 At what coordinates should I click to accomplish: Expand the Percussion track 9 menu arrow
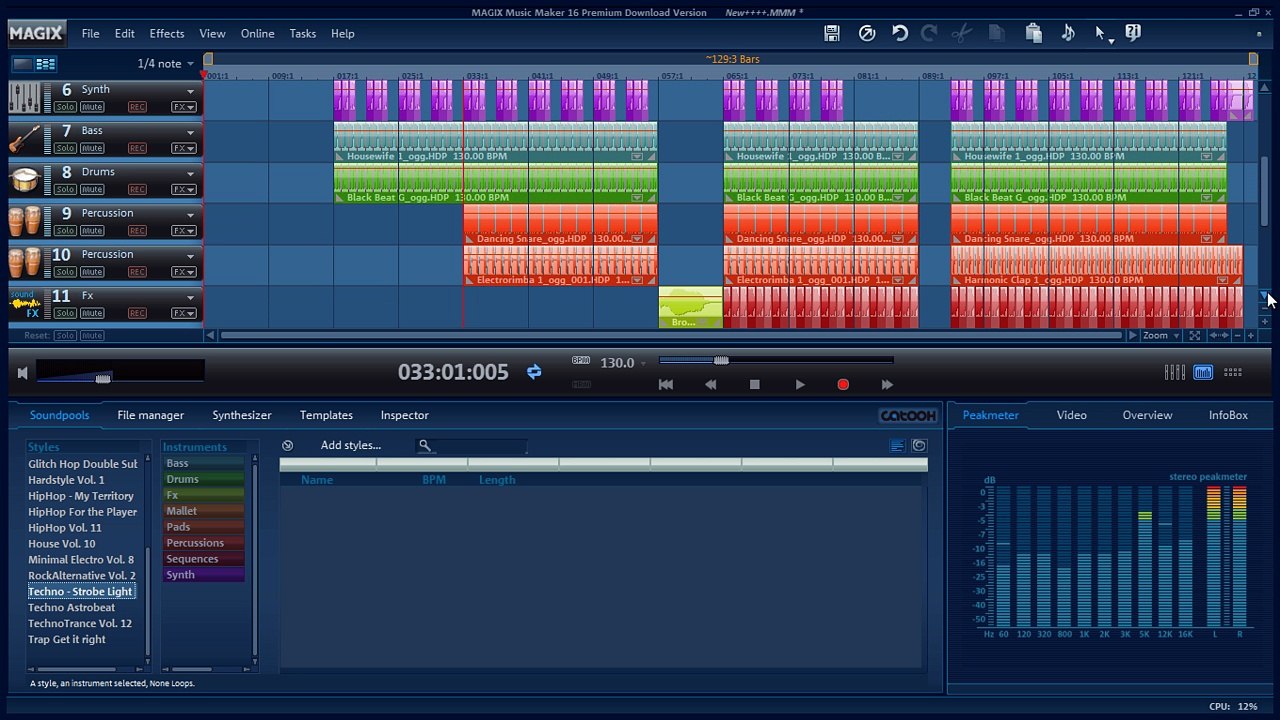190,214
